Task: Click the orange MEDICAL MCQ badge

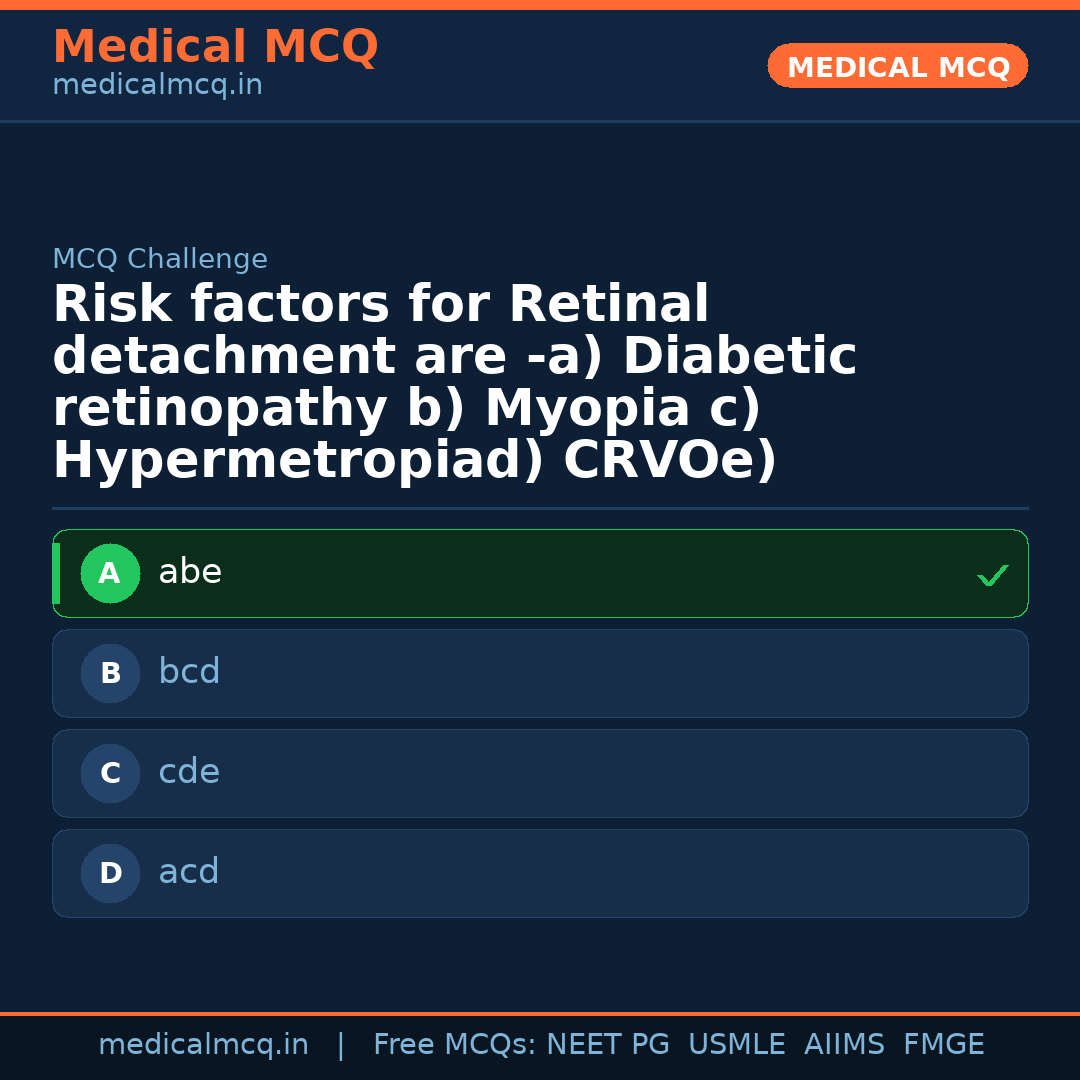Action: point(897,66)
